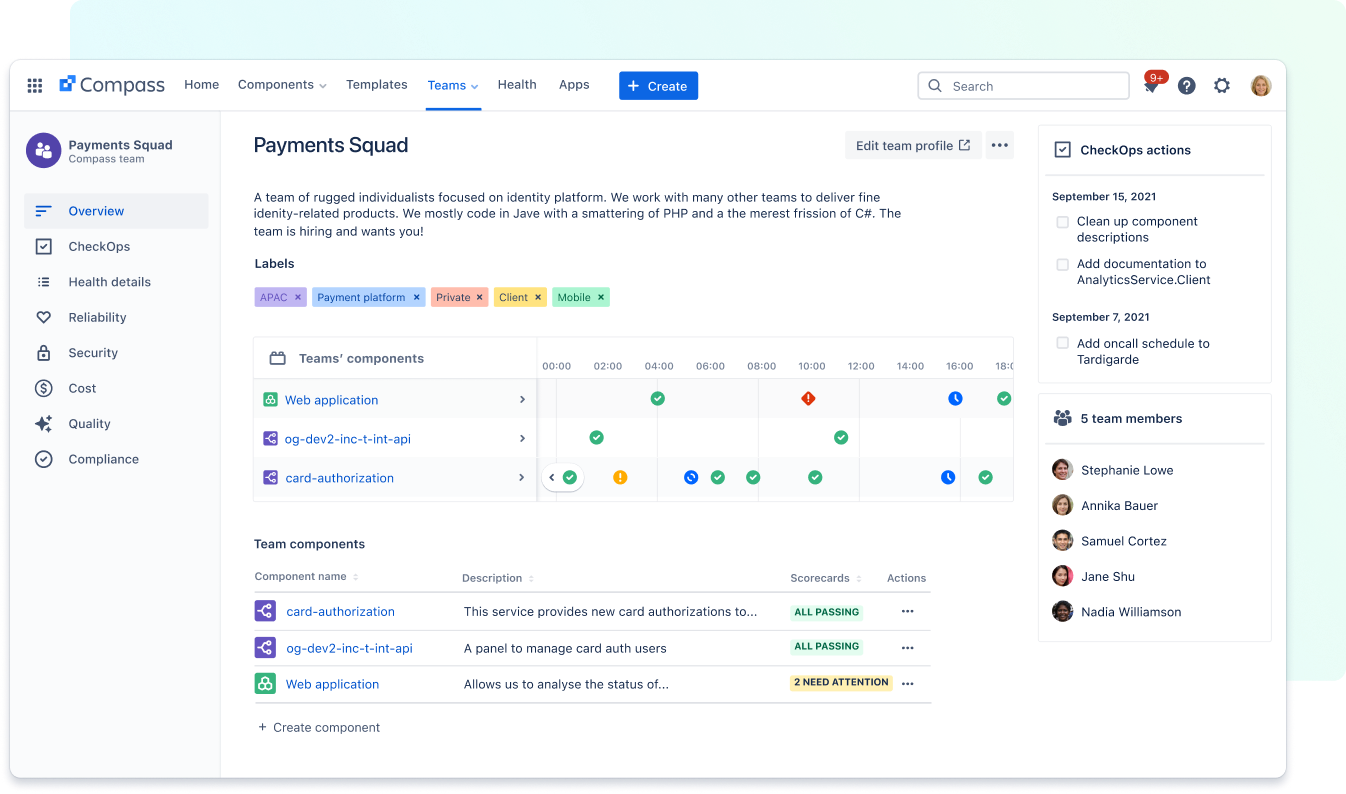Open notifications bell with 9+ badge
1346x794 pixels.
[x=1150, y=85]
